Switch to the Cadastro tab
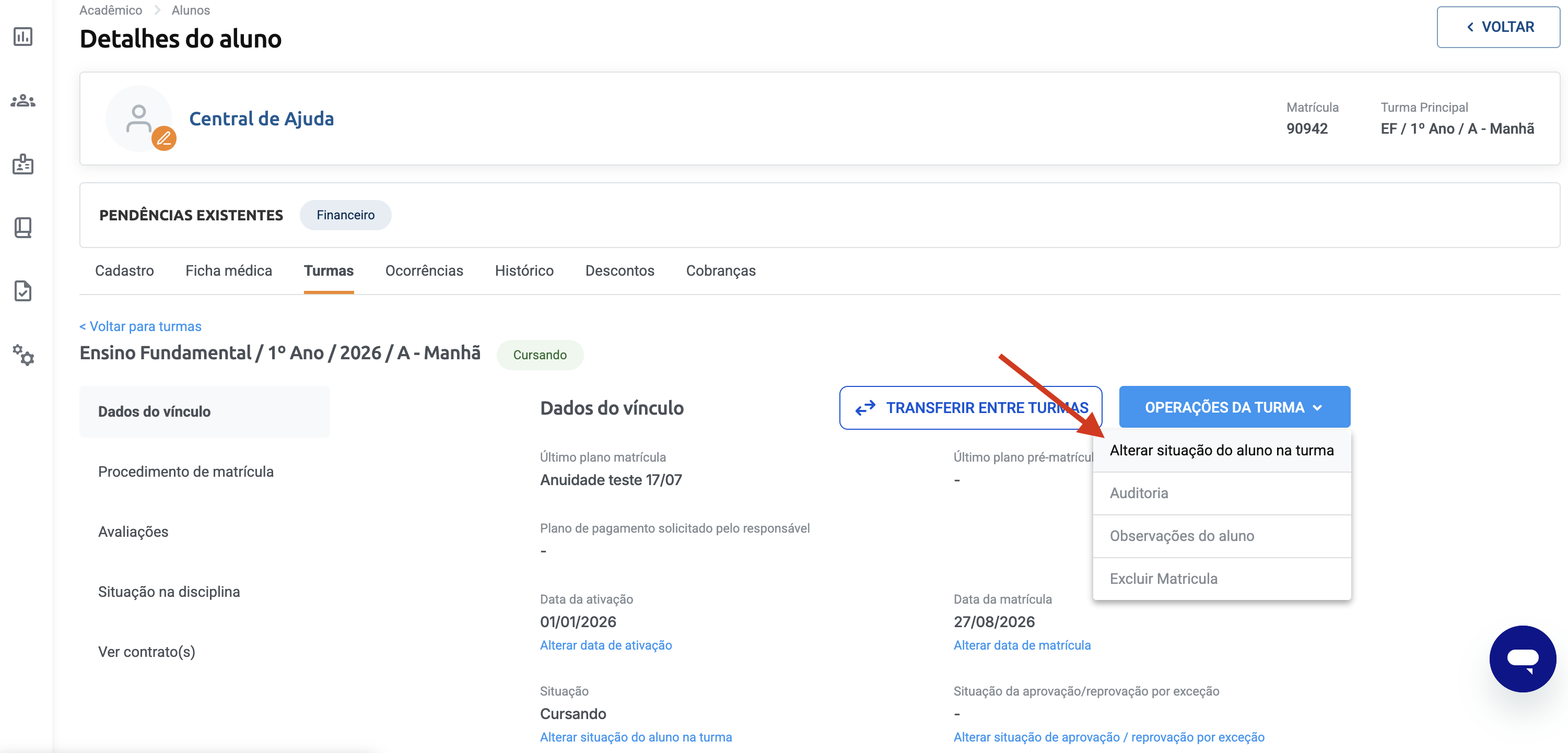1568x753 pixels. click(x=124, y=271)
